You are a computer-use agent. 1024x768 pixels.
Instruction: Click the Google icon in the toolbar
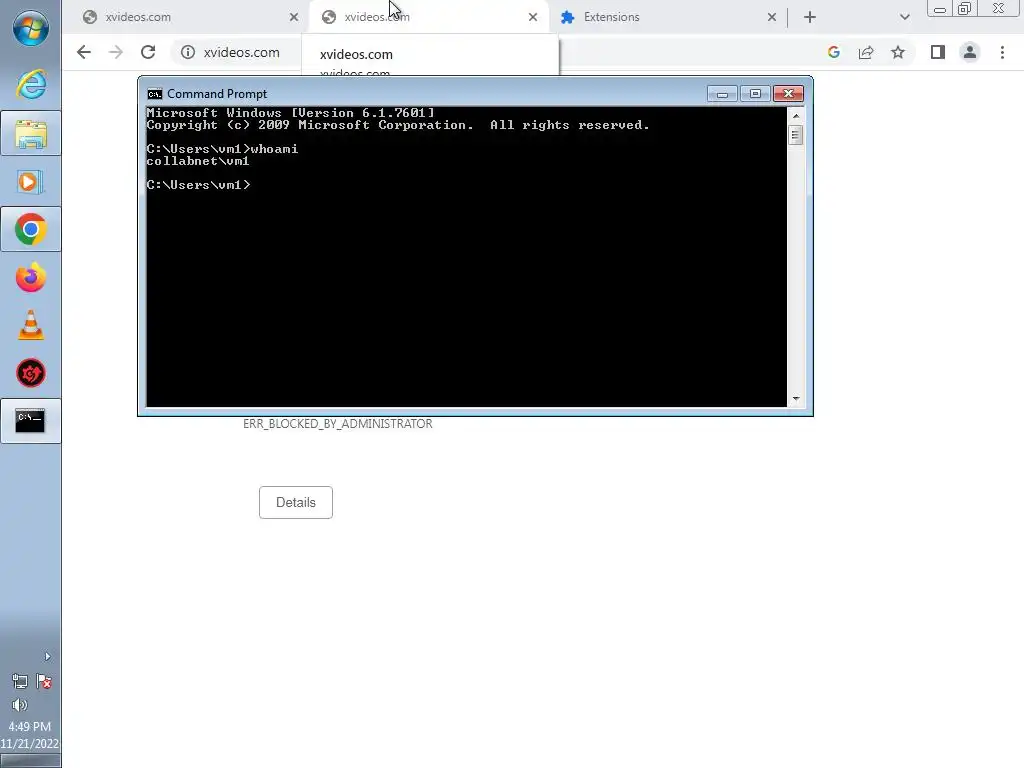834,52
